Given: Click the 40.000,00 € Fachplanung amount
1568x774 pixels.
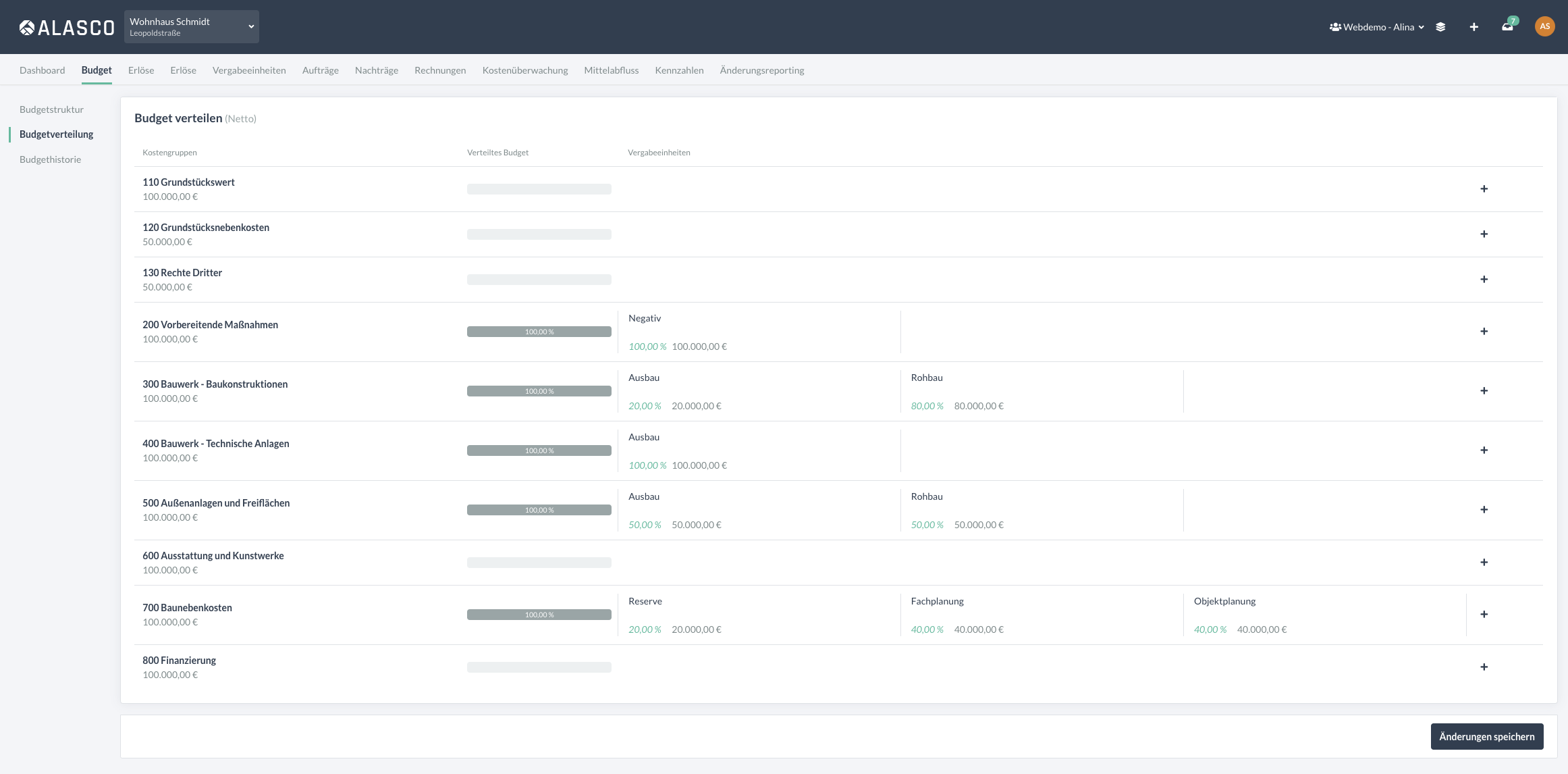Looking at the screenshot, I should point(979,629).
